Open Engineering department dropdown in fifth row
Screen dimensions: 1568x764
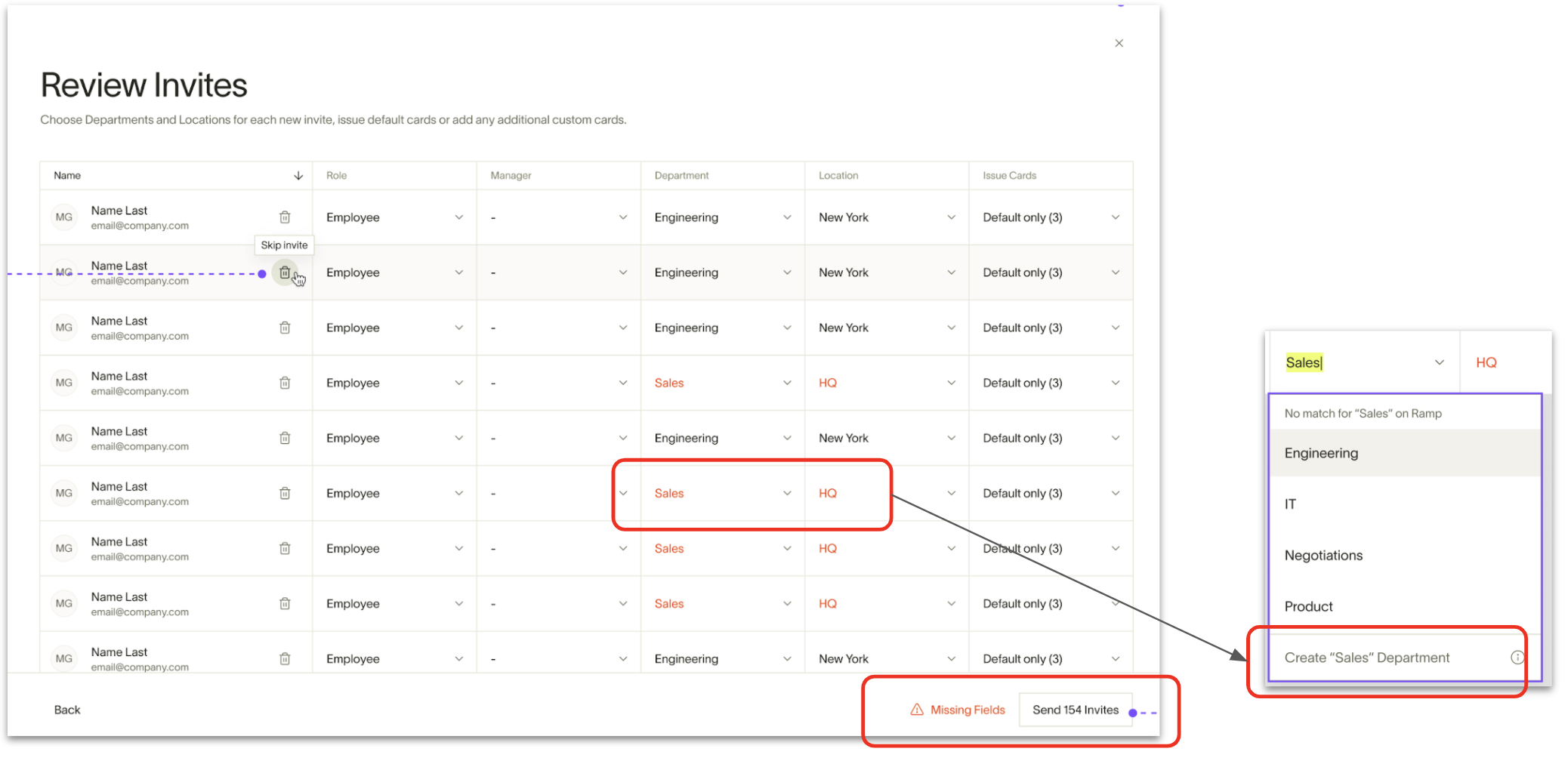tap(723, 438)
